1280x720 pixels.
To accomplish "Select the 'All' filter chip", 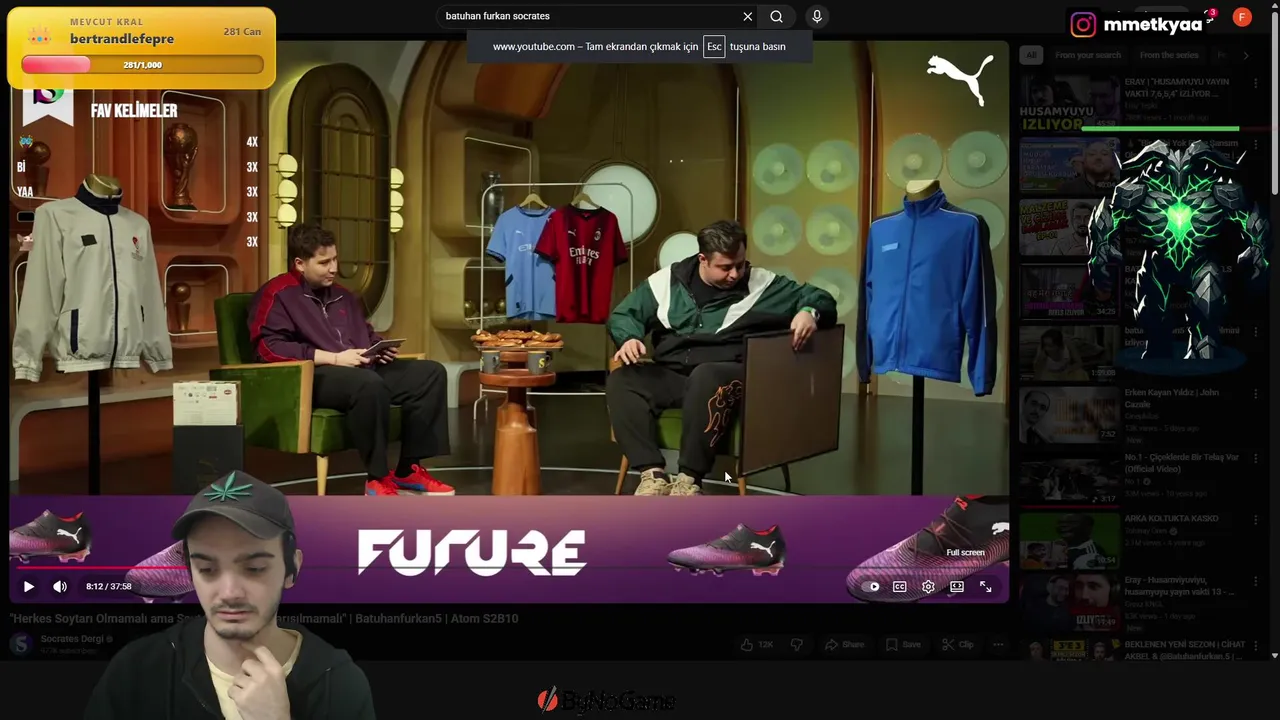I will click(x=1031, y=55).
